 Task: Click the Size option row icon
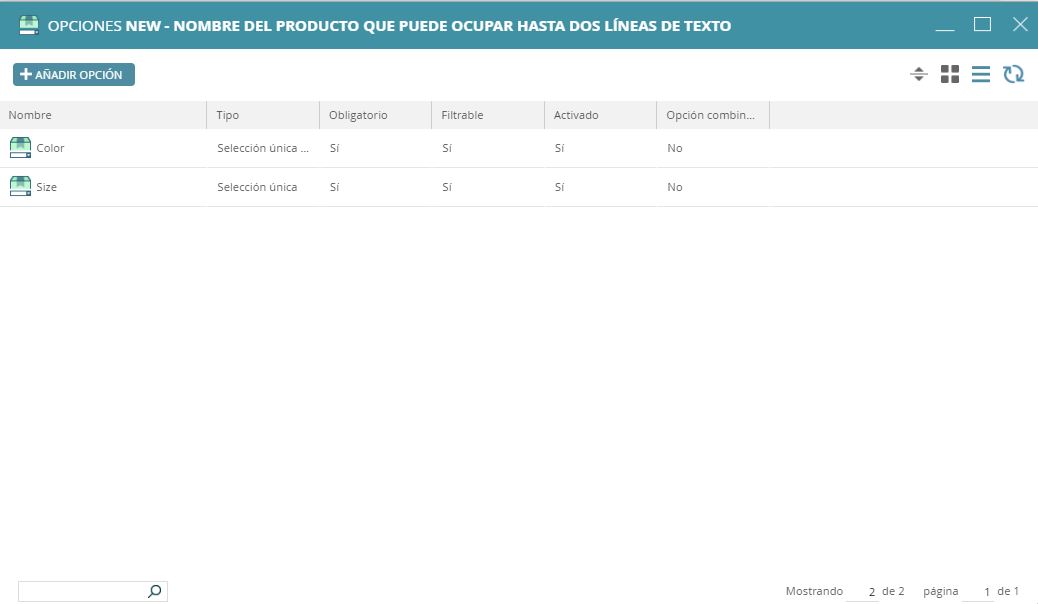click(x=20, y=187)
